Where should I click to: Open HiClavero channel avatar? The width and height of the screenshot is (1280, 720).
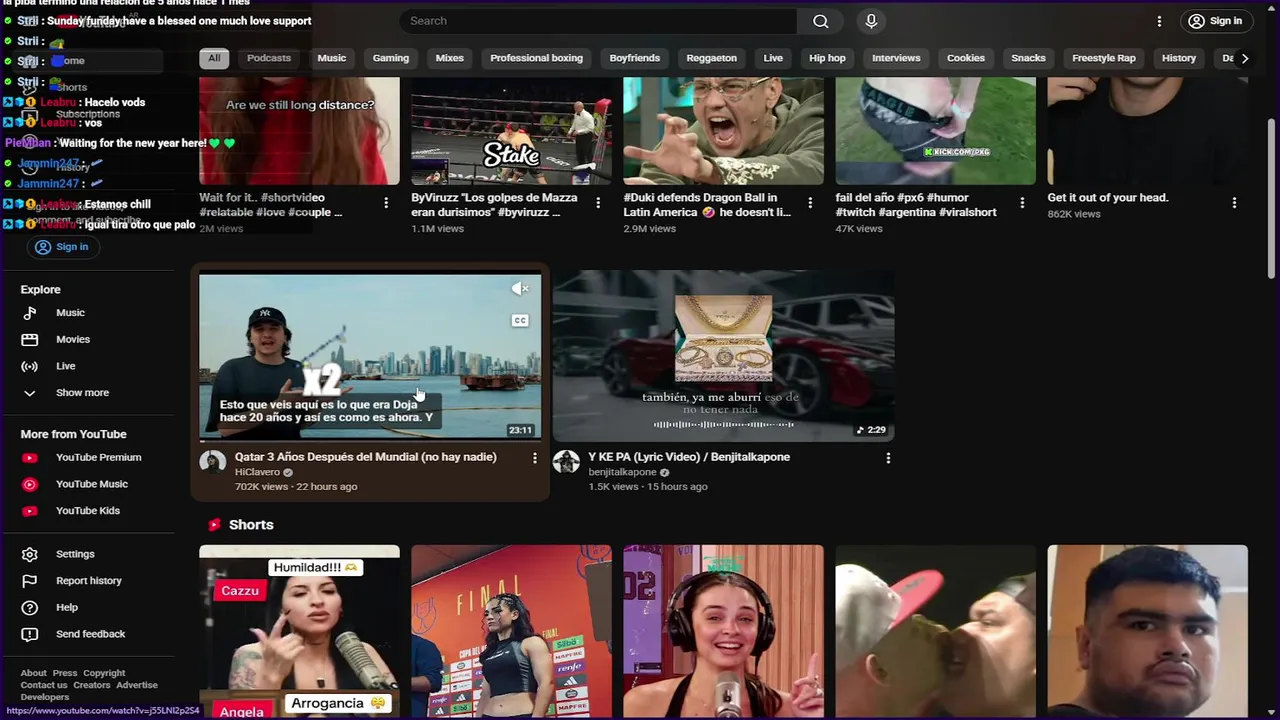click(x=213, y=462)
